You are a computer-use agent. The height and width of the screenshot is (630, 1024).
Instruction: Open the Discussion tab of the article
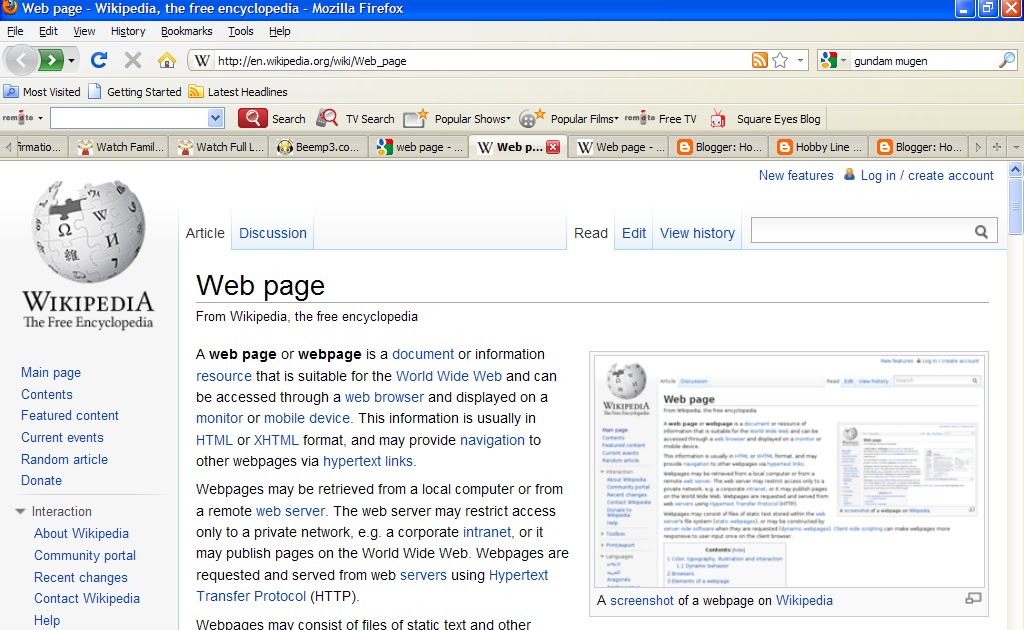click(x=272, y=233)
